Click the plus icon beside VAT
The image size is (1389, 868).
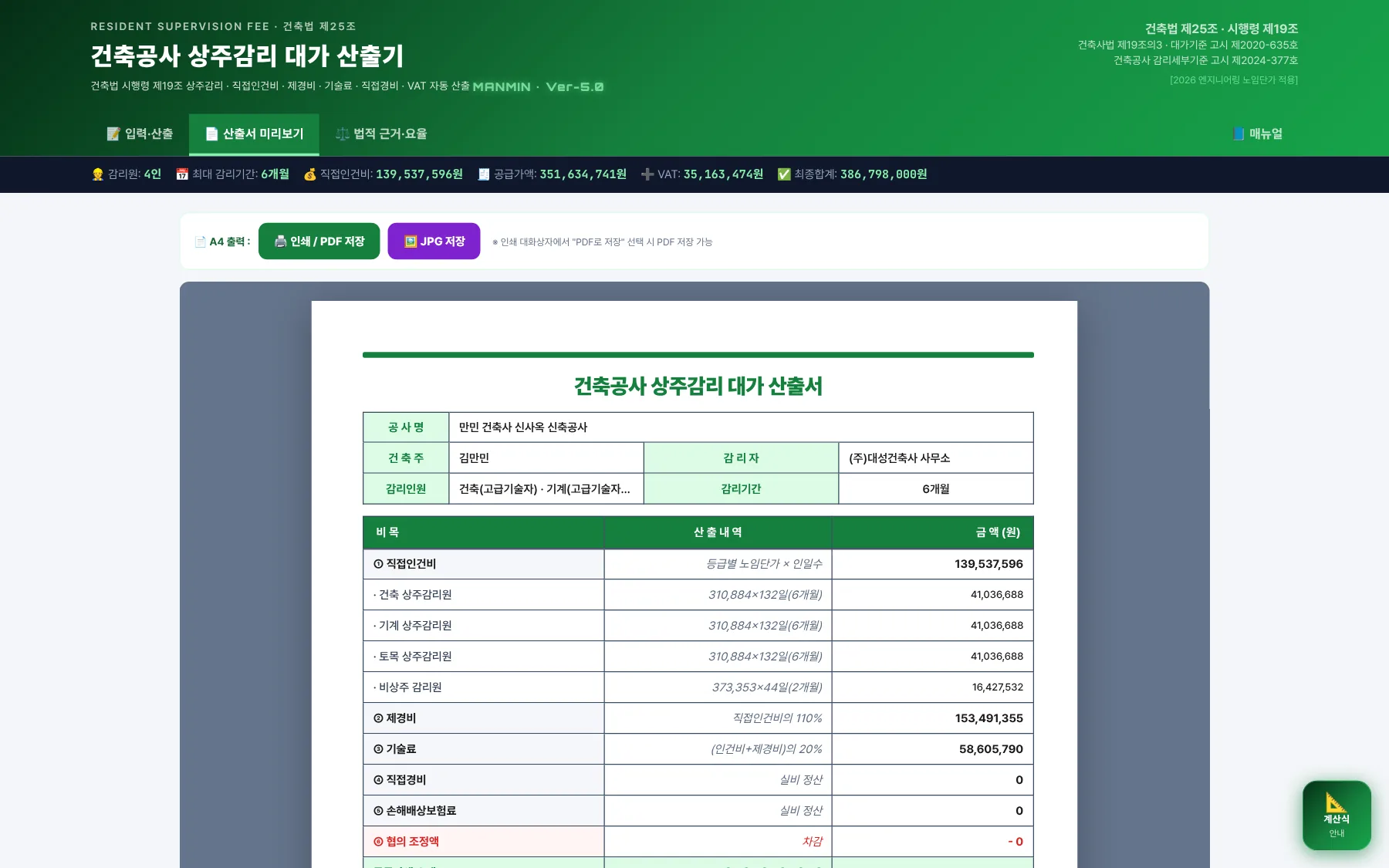click(x=647, y=174)
